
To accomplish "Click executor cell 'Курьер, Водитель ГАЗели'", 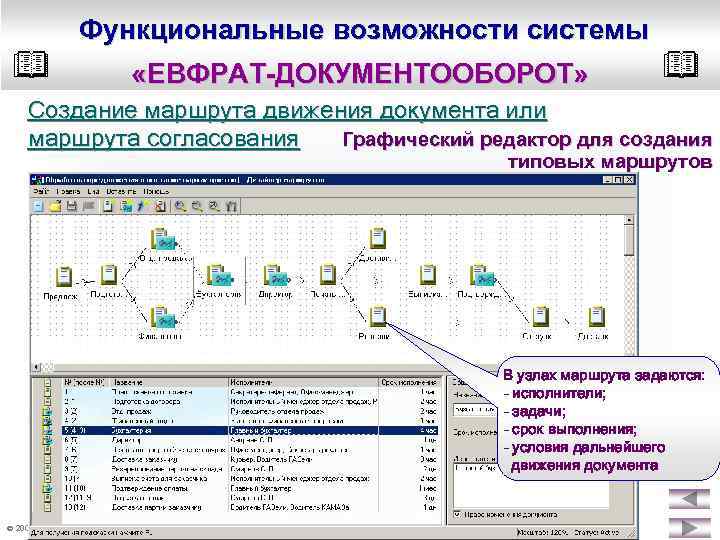I will 271,459.
